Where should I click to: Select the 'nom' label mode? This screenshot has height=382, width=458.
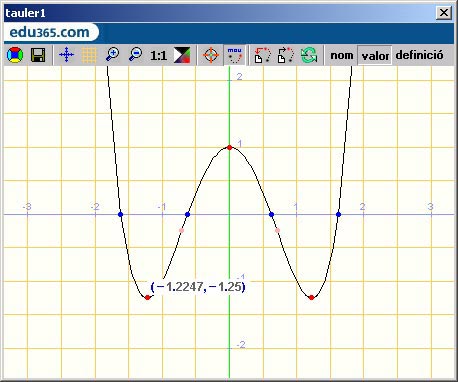[342, 55]
